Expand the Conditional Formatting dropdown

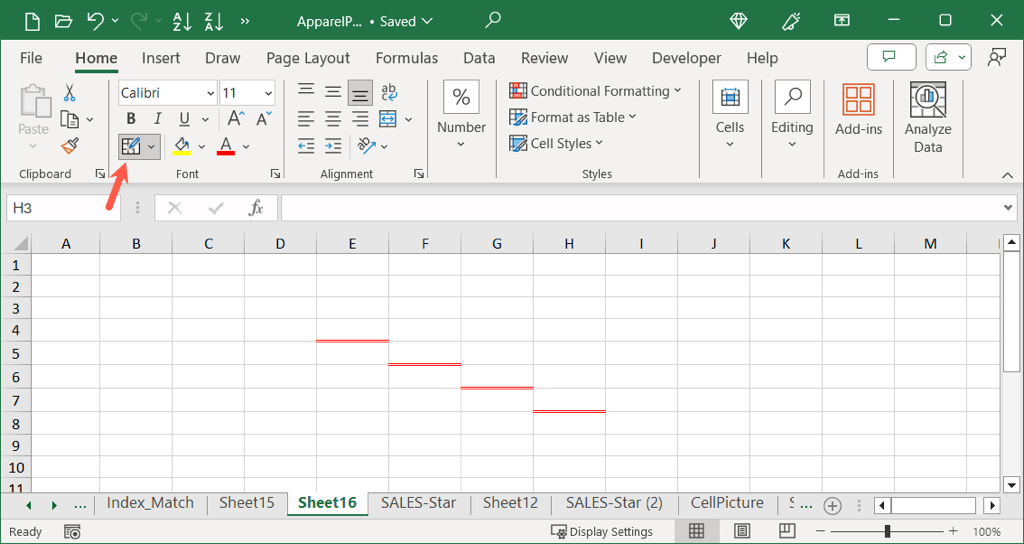click(x=595, y=91)
